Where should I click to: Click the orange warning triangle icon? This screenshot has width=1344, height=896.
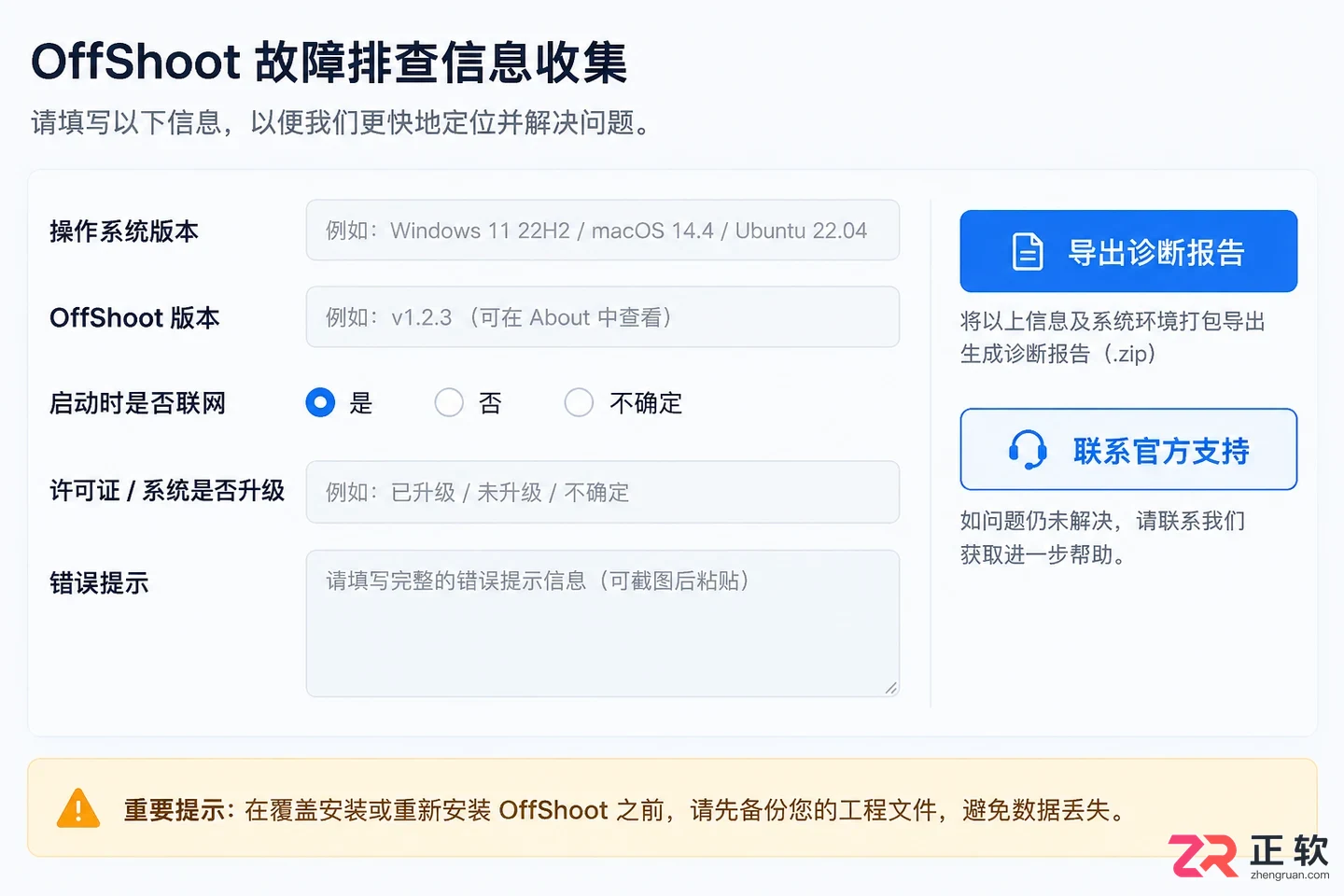tap(78, 809)
